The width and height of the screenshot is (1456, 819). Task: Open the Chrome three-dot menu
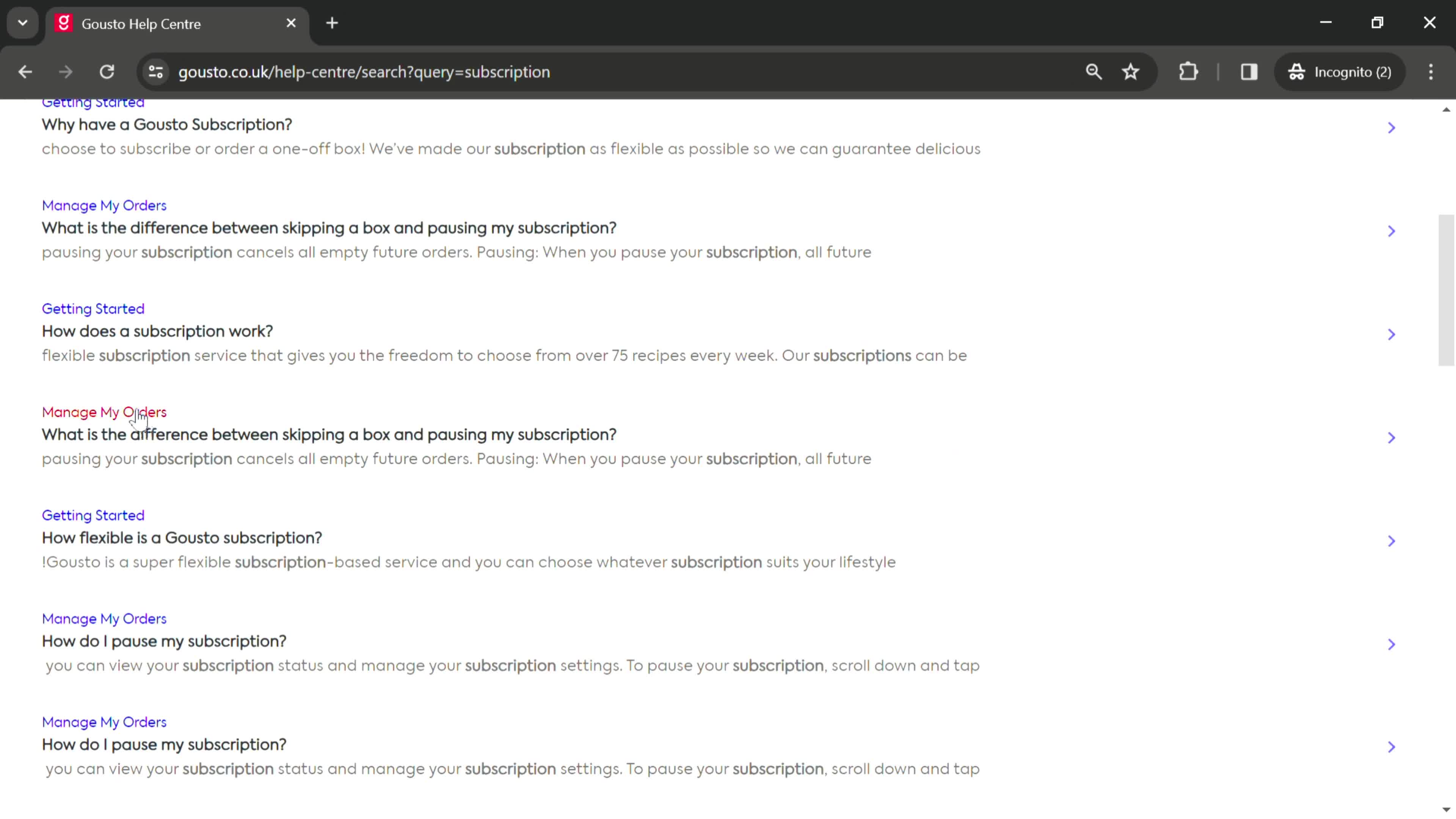(1431, 72)
